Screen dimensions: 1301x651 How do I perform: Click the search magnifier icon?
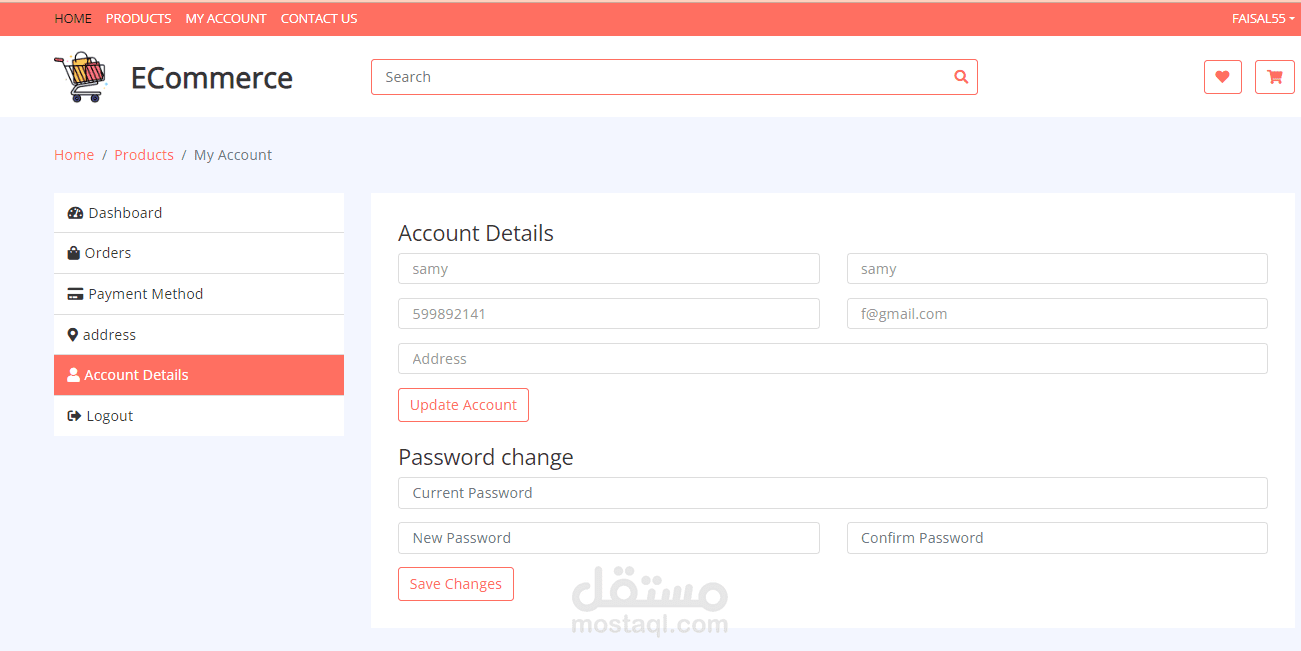[x=961, y=77]
